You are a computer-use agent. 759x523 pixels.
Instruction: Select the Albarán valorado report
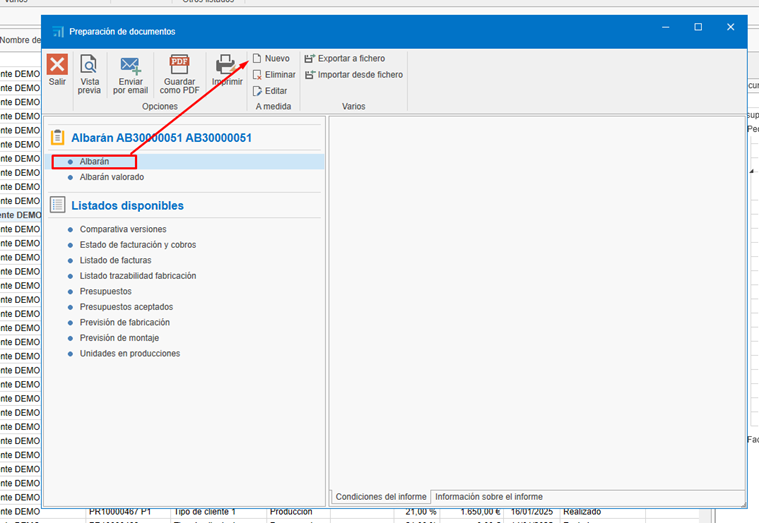112,177
